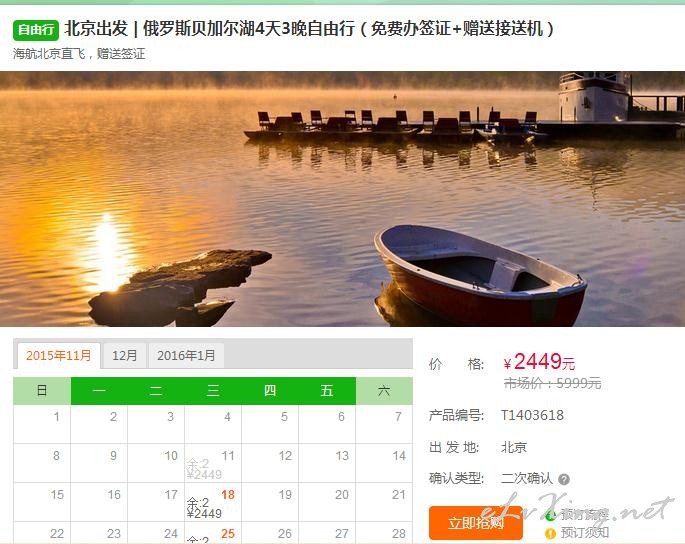Click the yellow exclamation icon beside 预订须知
The image size is (685, 544).
click(x=550, y=533)
